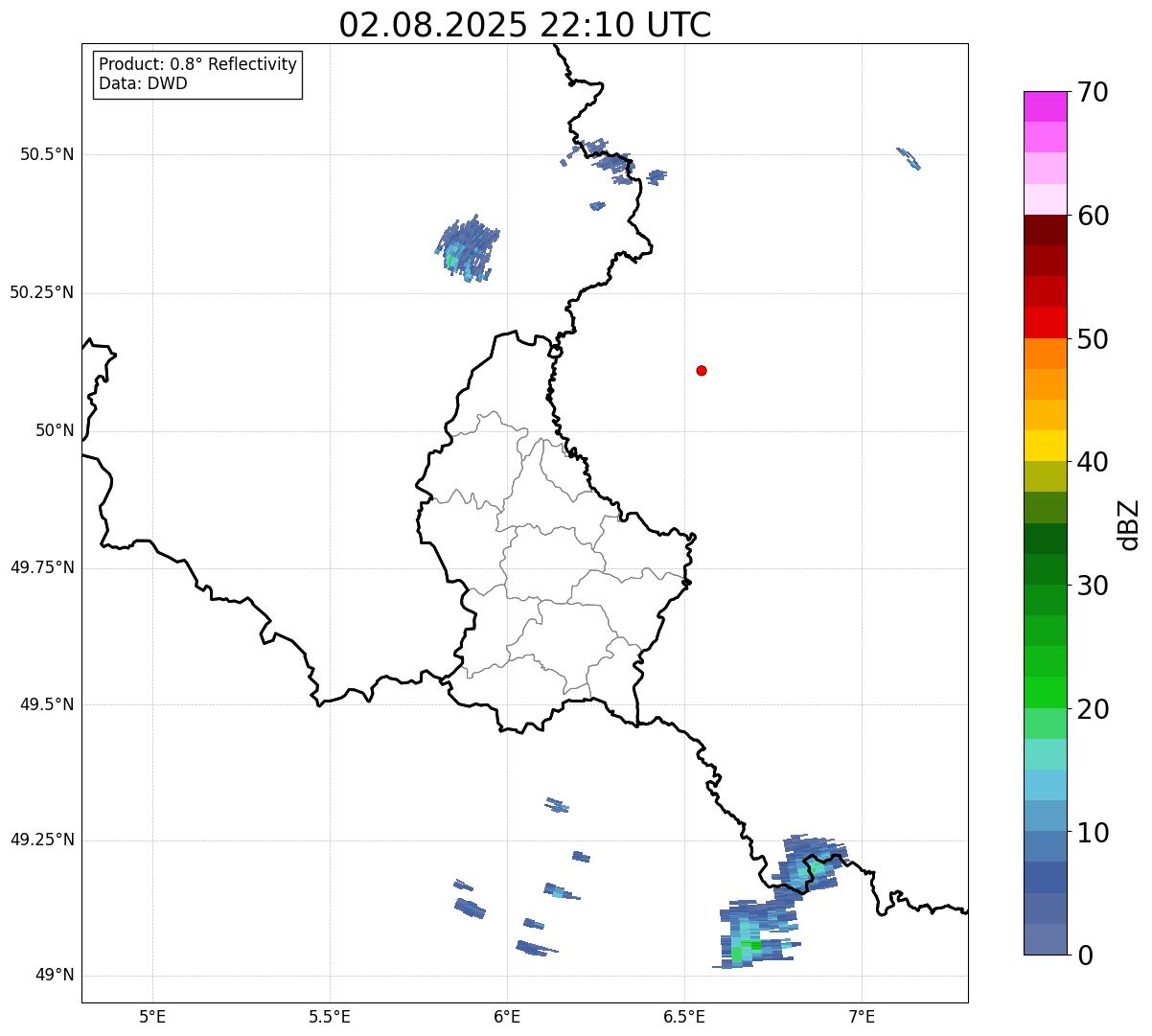Click the 6.5°E longitude label
Image resolution: width=1152 pixels, height=1036 pixels.
pos(684,1017)
